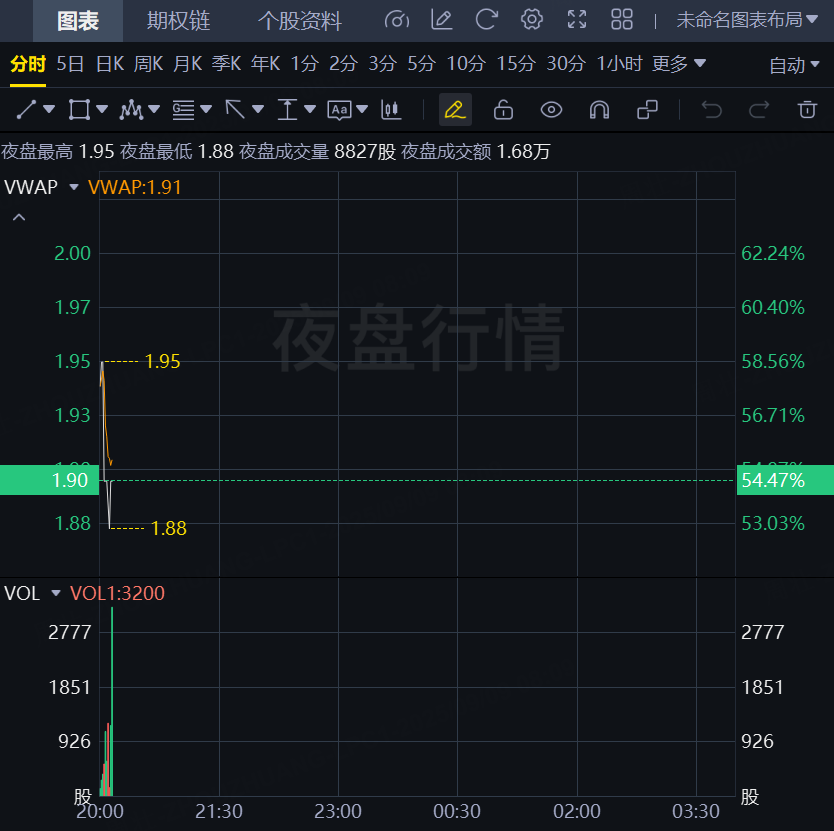Click the refresh chart icon
This screenshot has height=831, width=834.
click(487, 19)
